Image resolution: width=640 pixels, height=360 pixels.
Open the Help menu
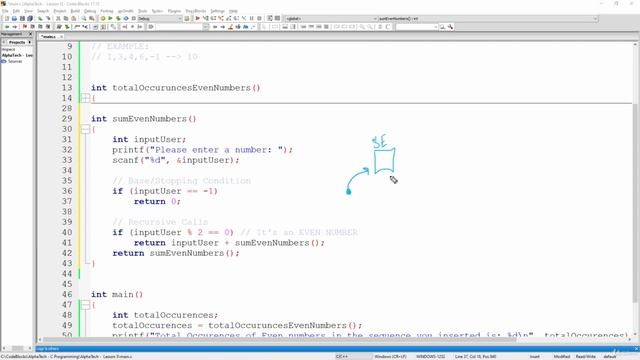[x=233, y=11]
